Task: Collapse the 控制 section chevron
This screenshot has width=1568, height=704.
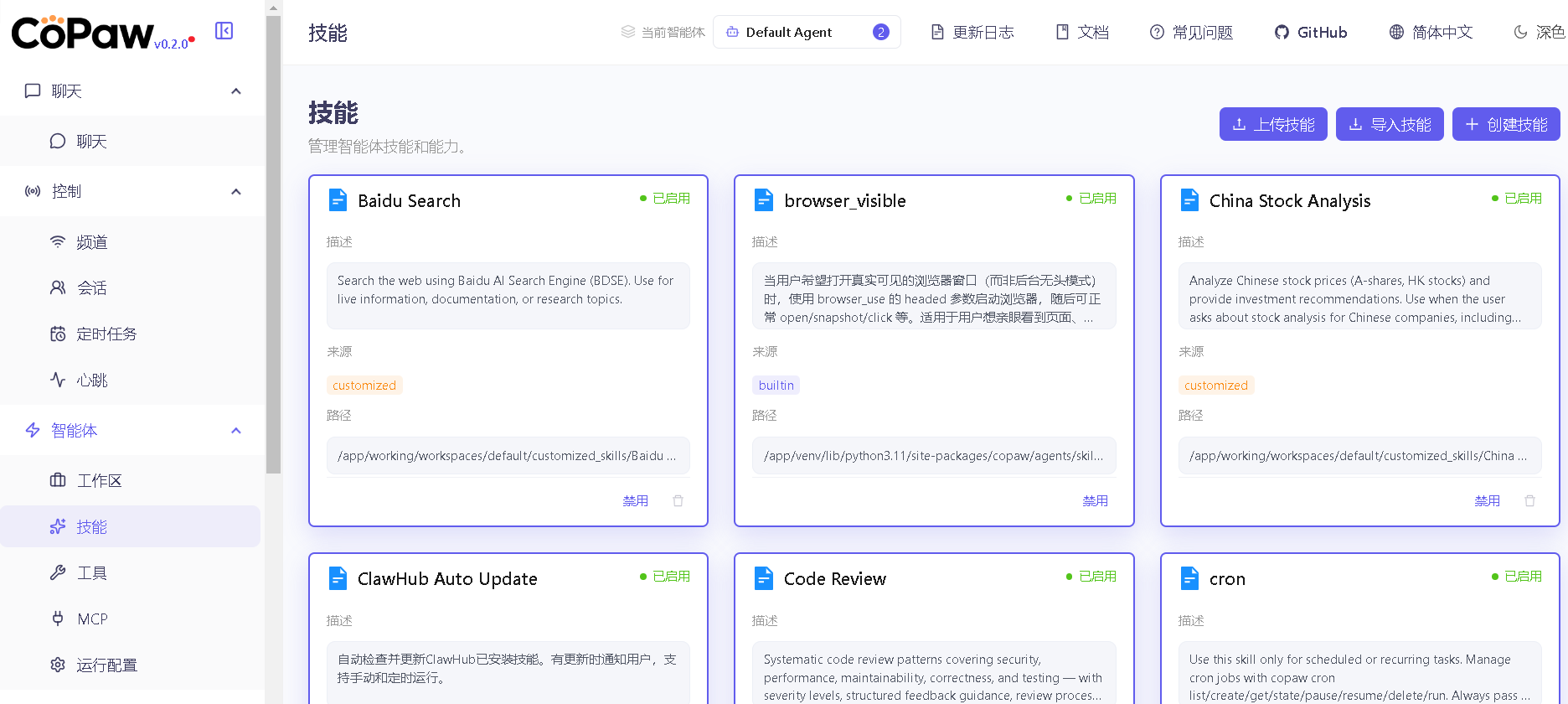Action: 236,192
